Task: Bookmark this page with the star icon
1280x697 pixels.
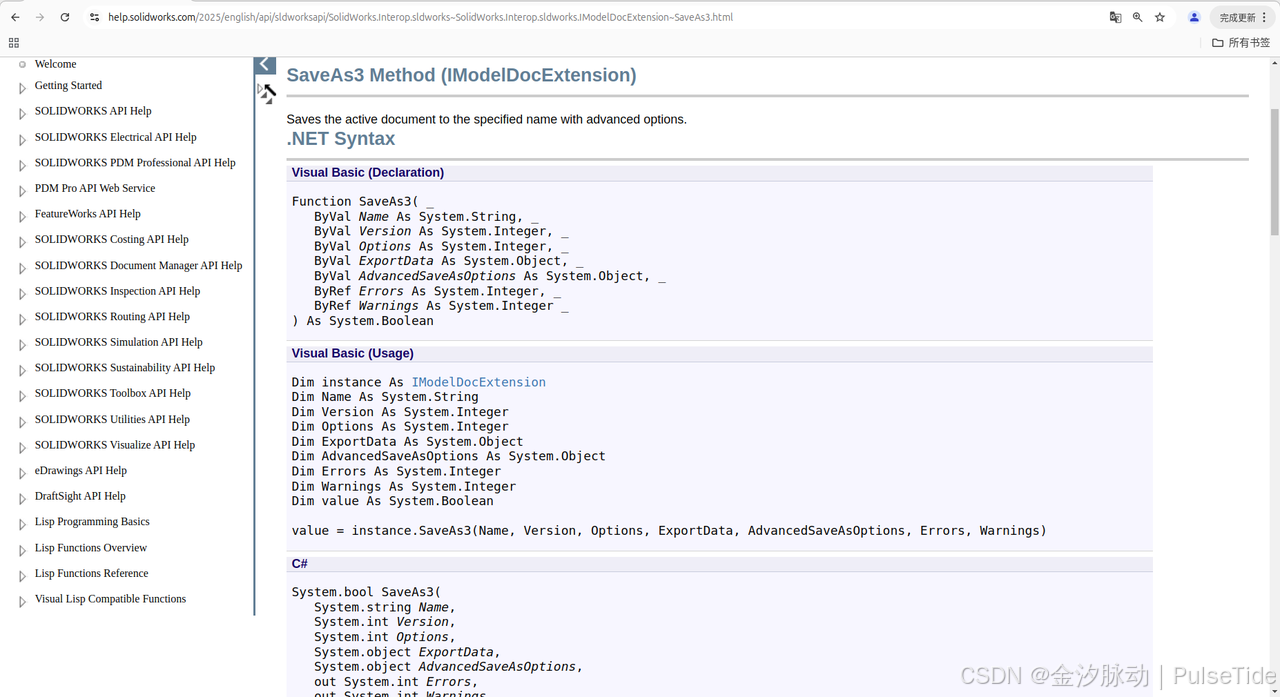Action: click(1160, 17)
